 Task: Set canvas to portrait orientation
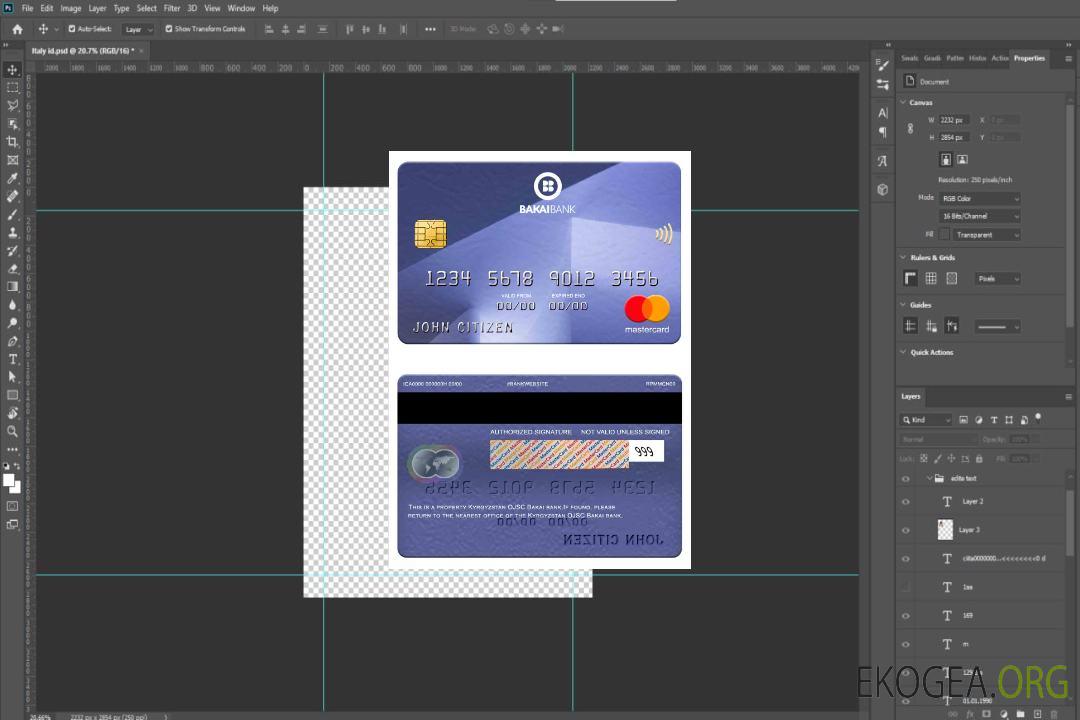(x=946, y=160)
